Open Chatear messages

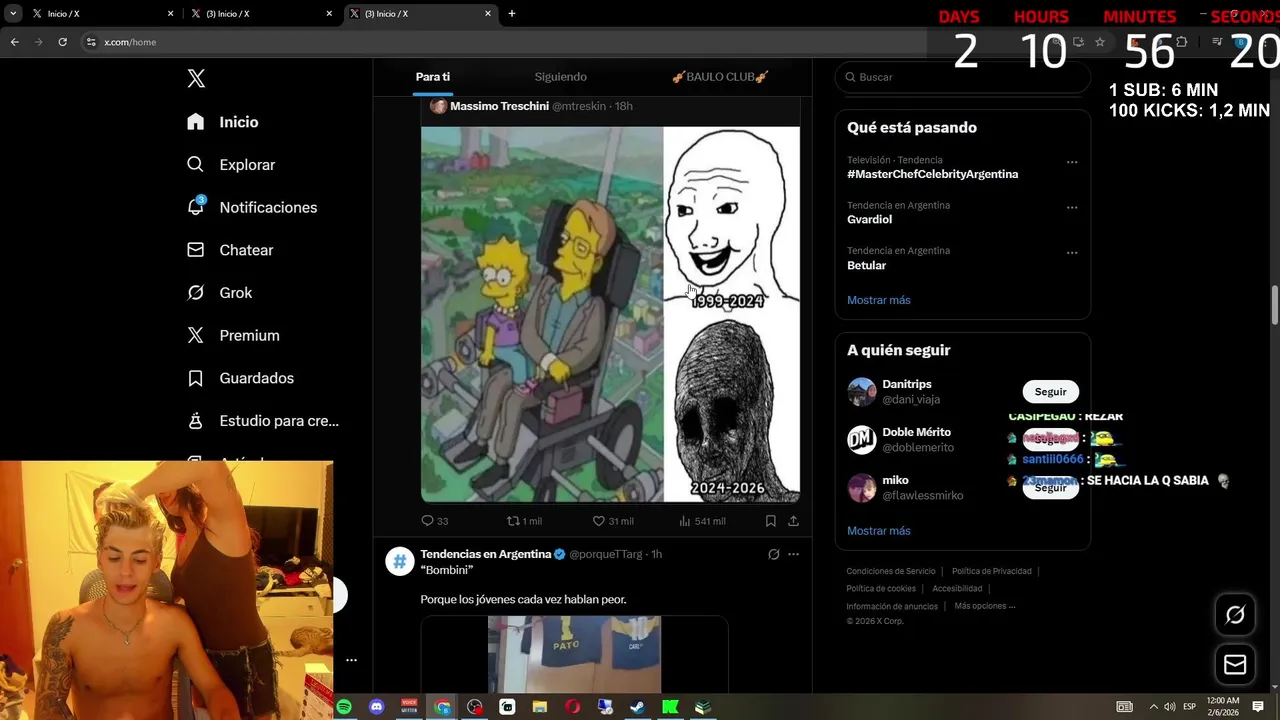click(230, 250)
